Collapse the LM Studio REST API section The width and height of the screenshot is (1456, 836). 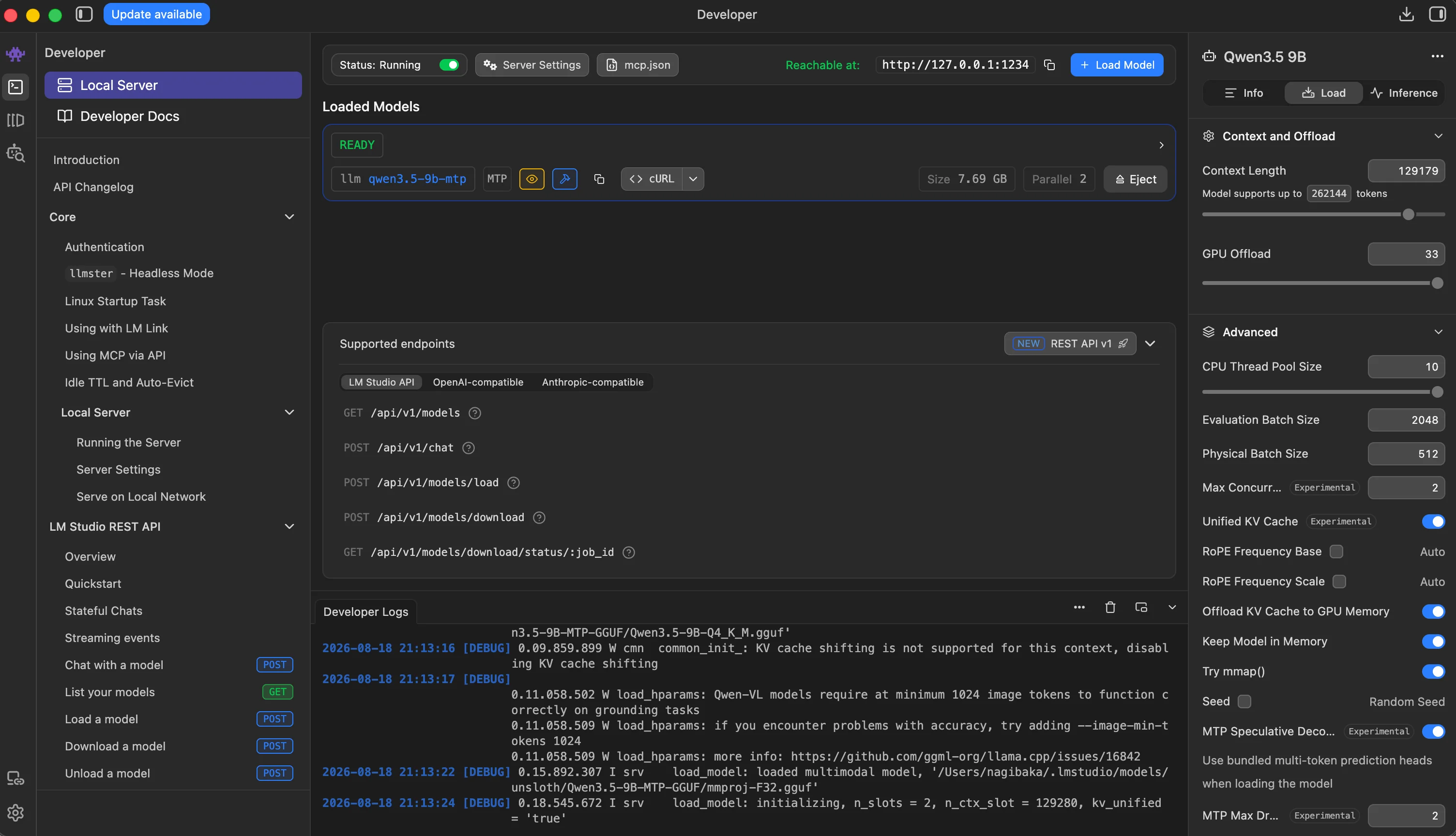coord(289,526)
